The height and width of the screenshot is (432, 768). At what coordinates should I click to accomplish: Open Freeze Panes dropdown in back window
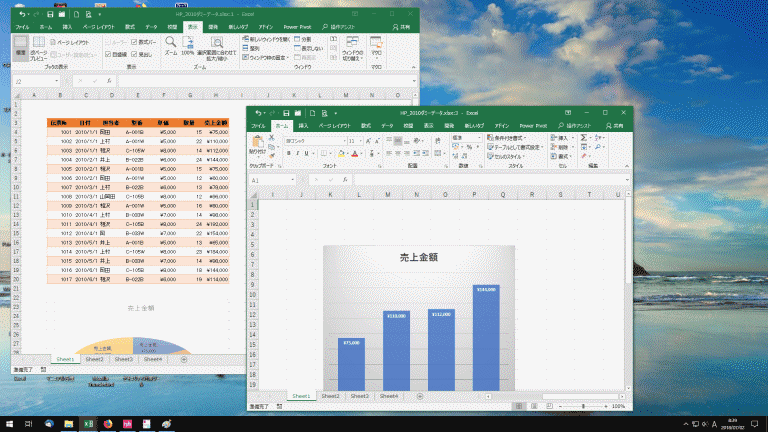click(x=265, y=57)
